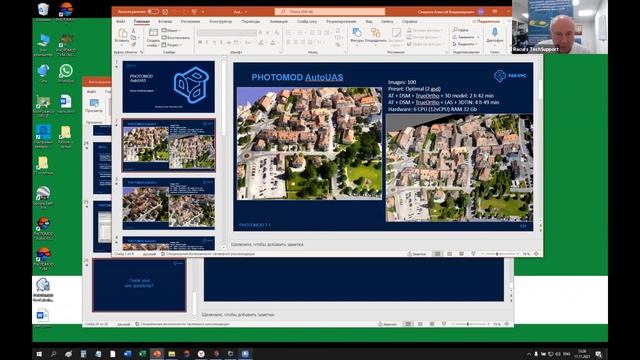Click the right 3D model image on slide

point(459,168)
